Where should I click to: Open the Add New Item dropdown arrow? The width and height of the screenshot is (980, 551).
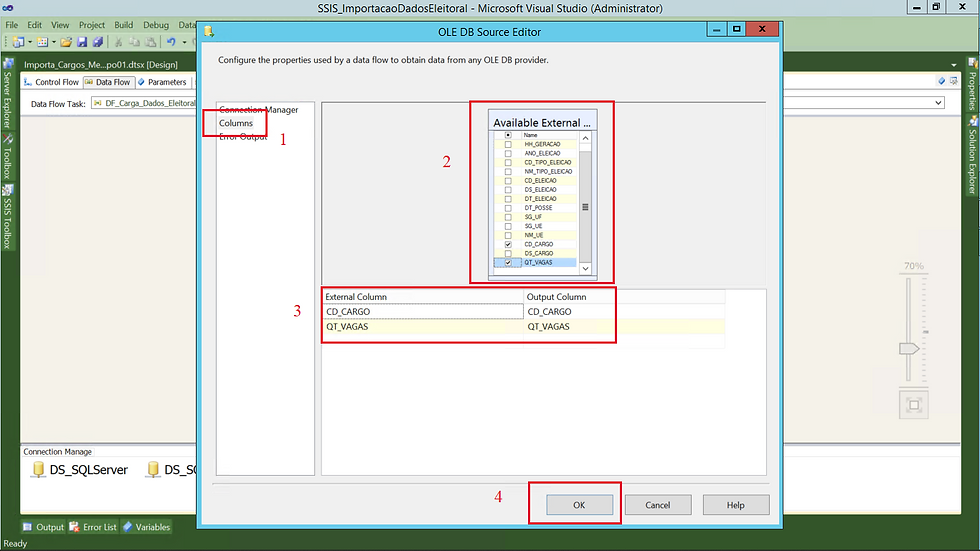click(54, 42)
